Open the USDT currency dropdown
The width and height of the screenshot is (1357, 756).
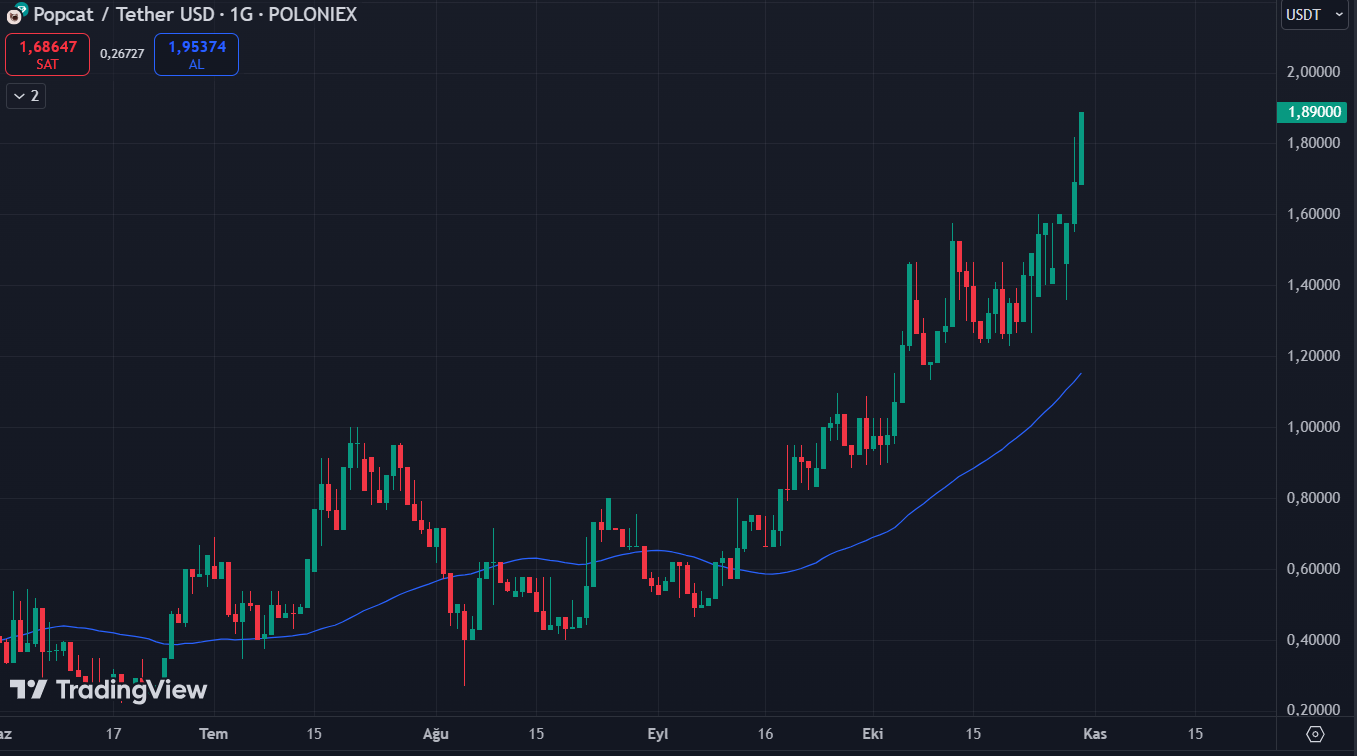1314,15
